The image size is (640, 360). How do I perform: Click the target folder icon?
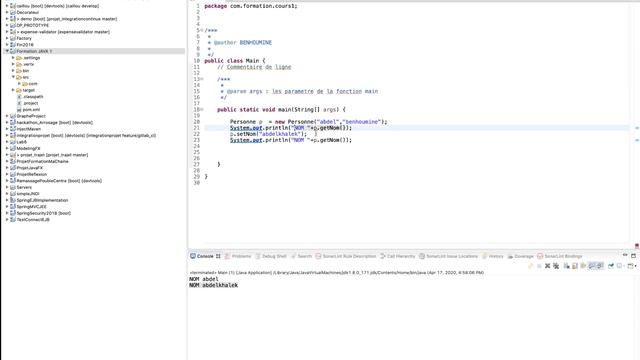tap(19, 90)
